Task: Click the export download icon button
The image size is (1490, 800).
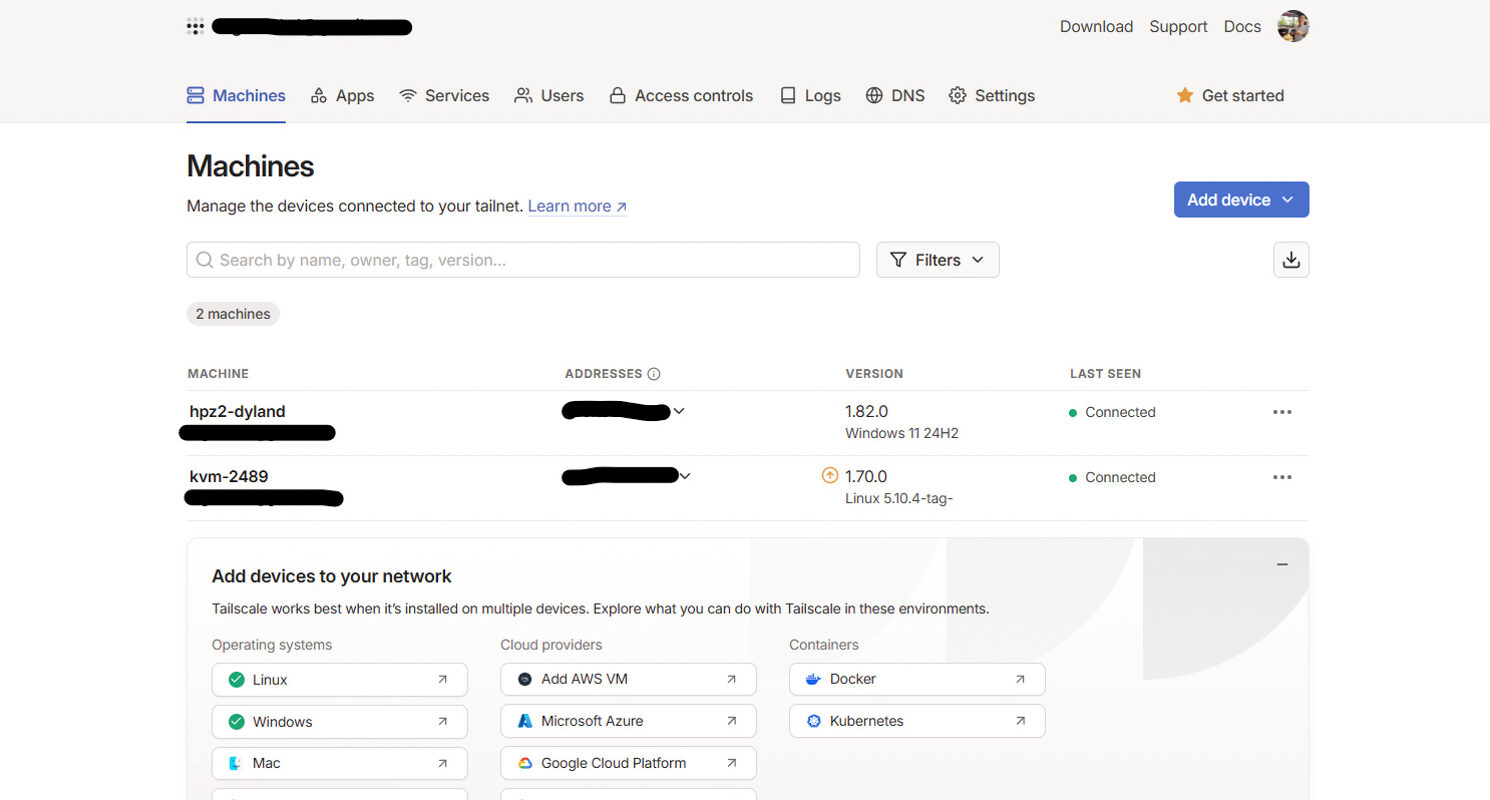Action: click(x=1291, y=260)
